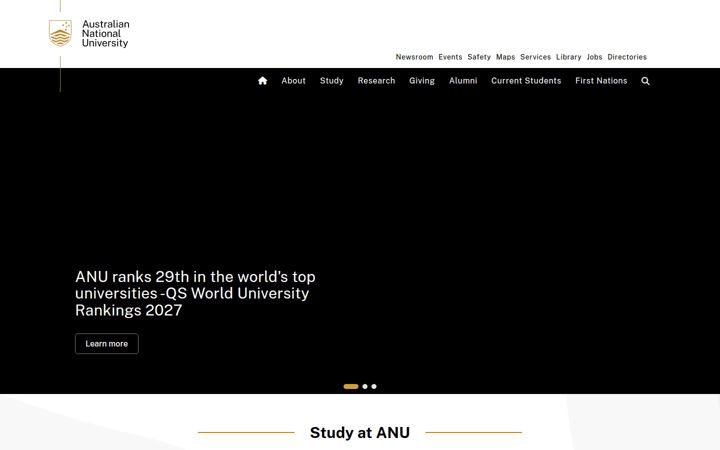Visit the Newsroom link
This screenshot has width=720, height=450.
pyautogui.click(x=414, y=57)
